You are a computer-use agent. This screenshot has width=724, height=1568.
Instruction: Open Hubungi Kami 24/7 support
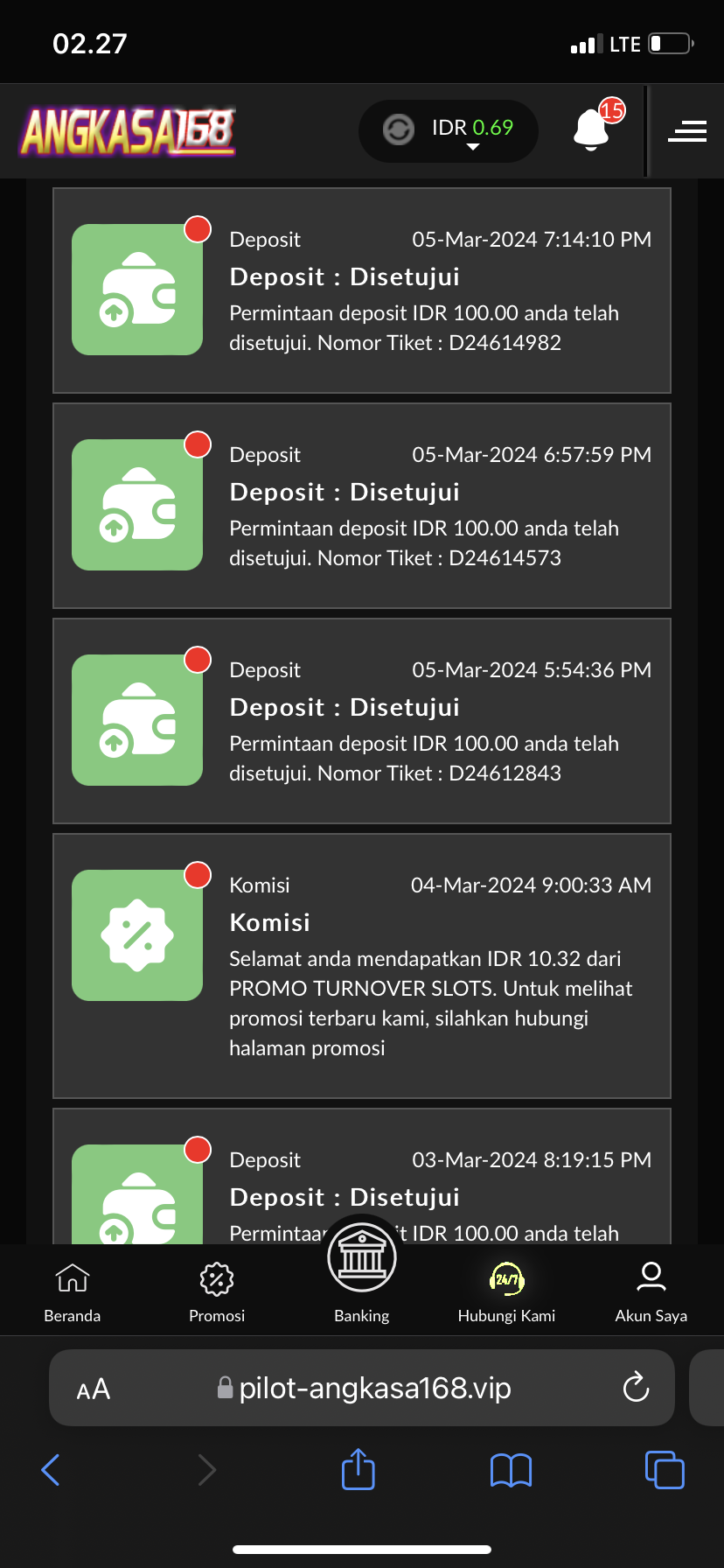[x=506, y=1291]
